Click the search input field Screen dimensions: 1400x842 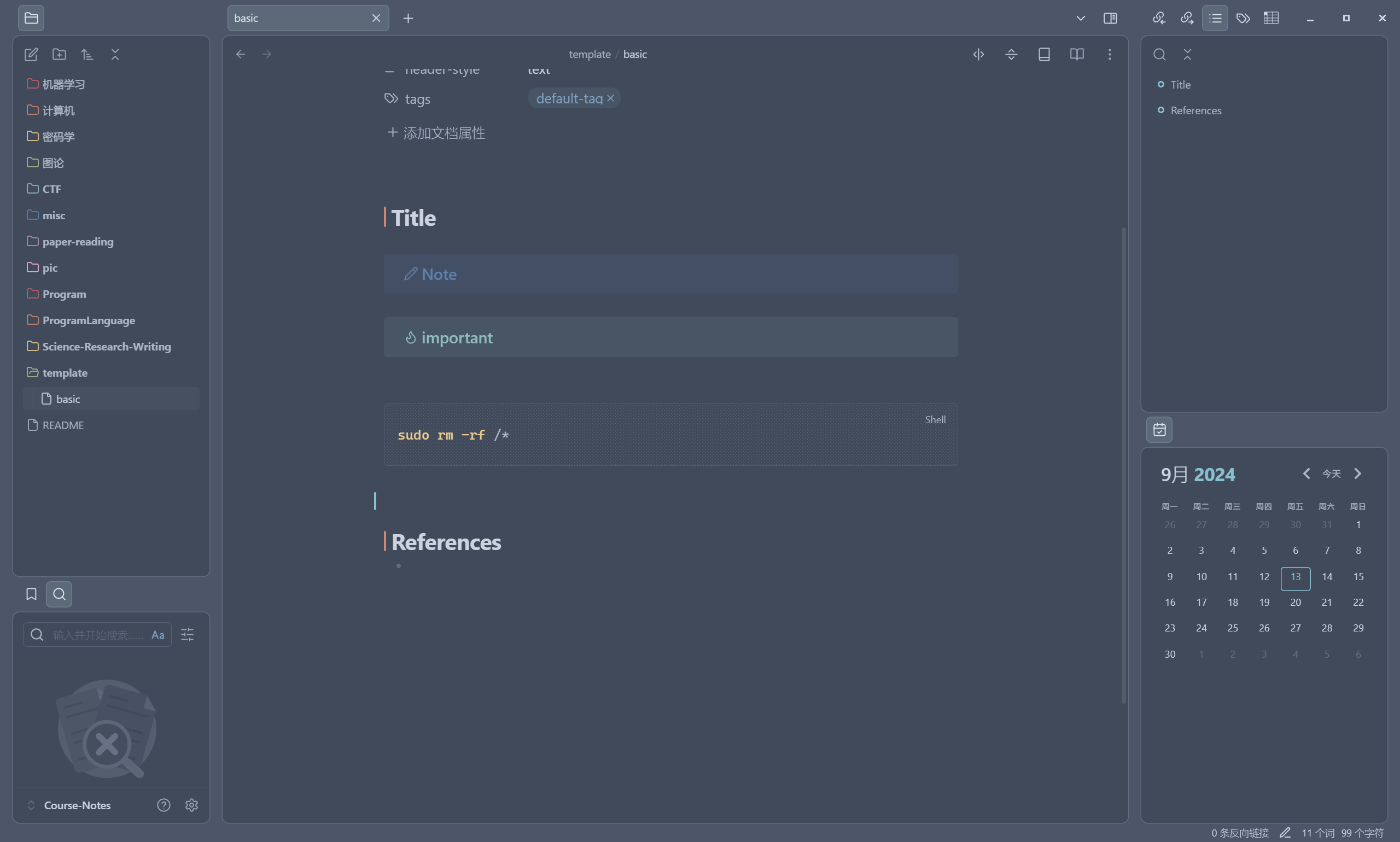click(96, 635)
